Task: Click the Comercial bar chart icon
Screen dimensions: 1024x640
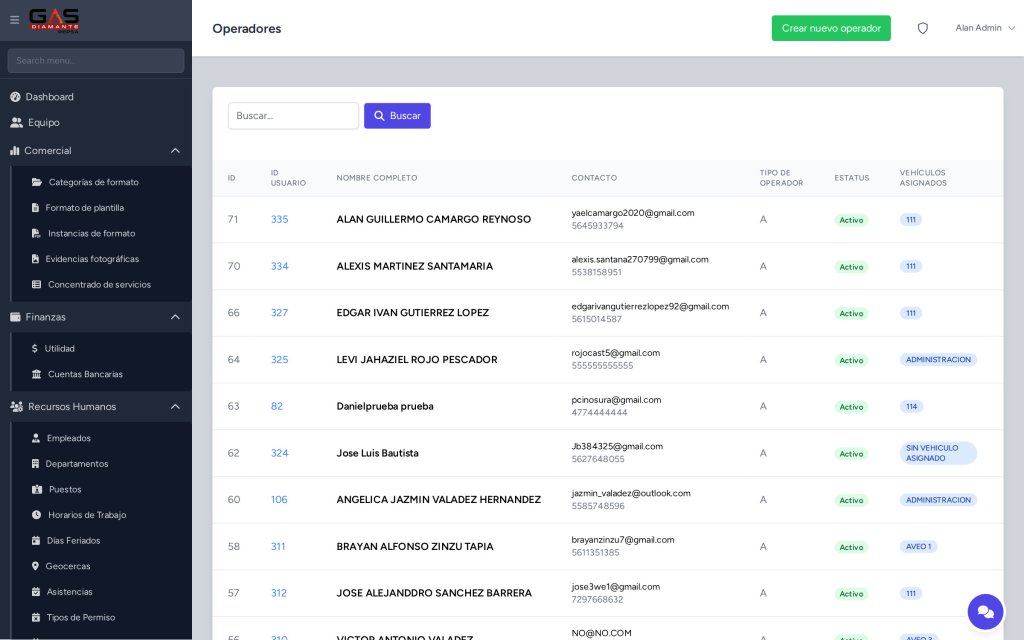Action: (14, 150)
